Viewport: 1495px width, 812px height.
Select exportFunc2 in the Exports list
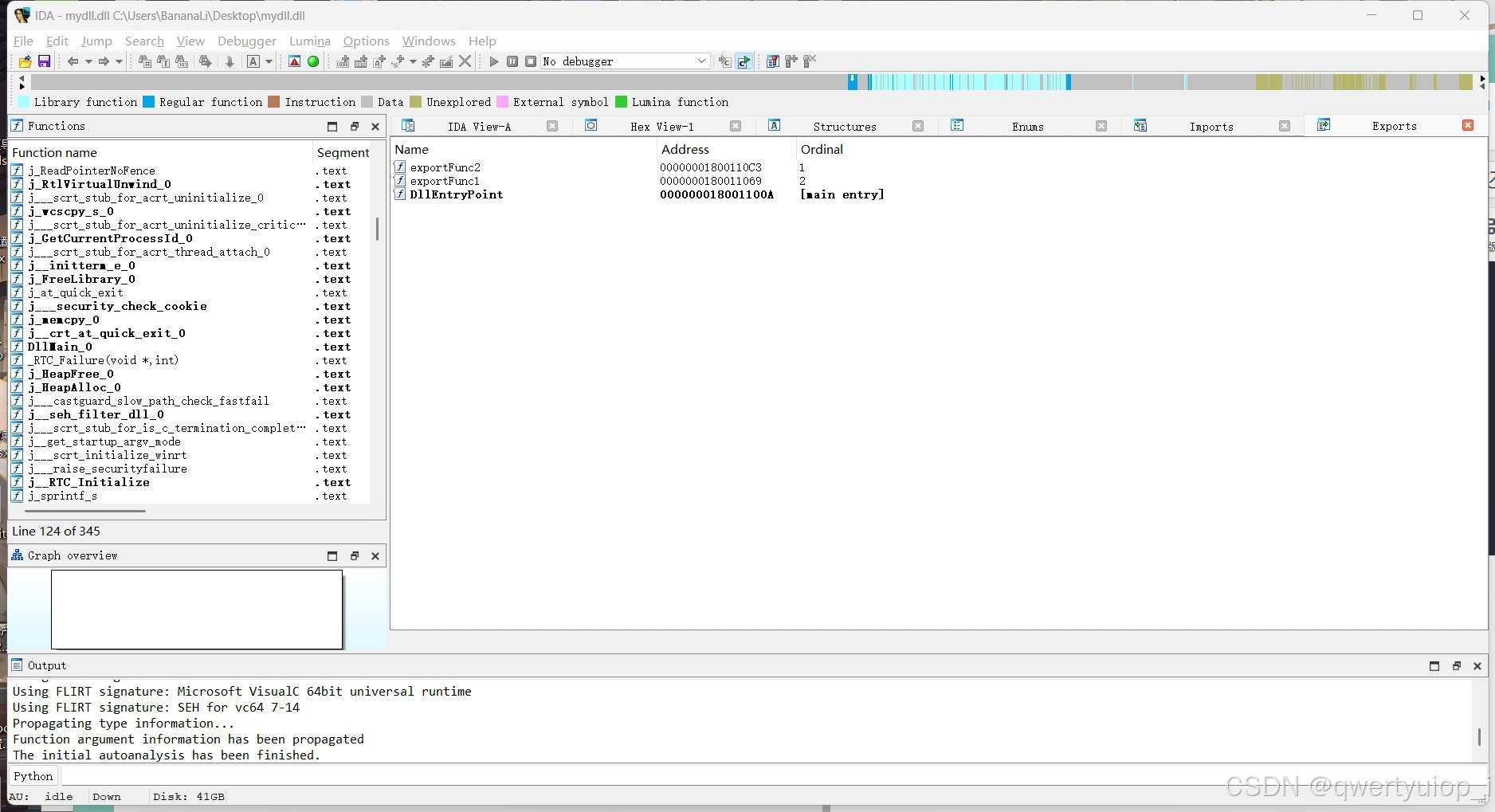click(x=938, y=167)
